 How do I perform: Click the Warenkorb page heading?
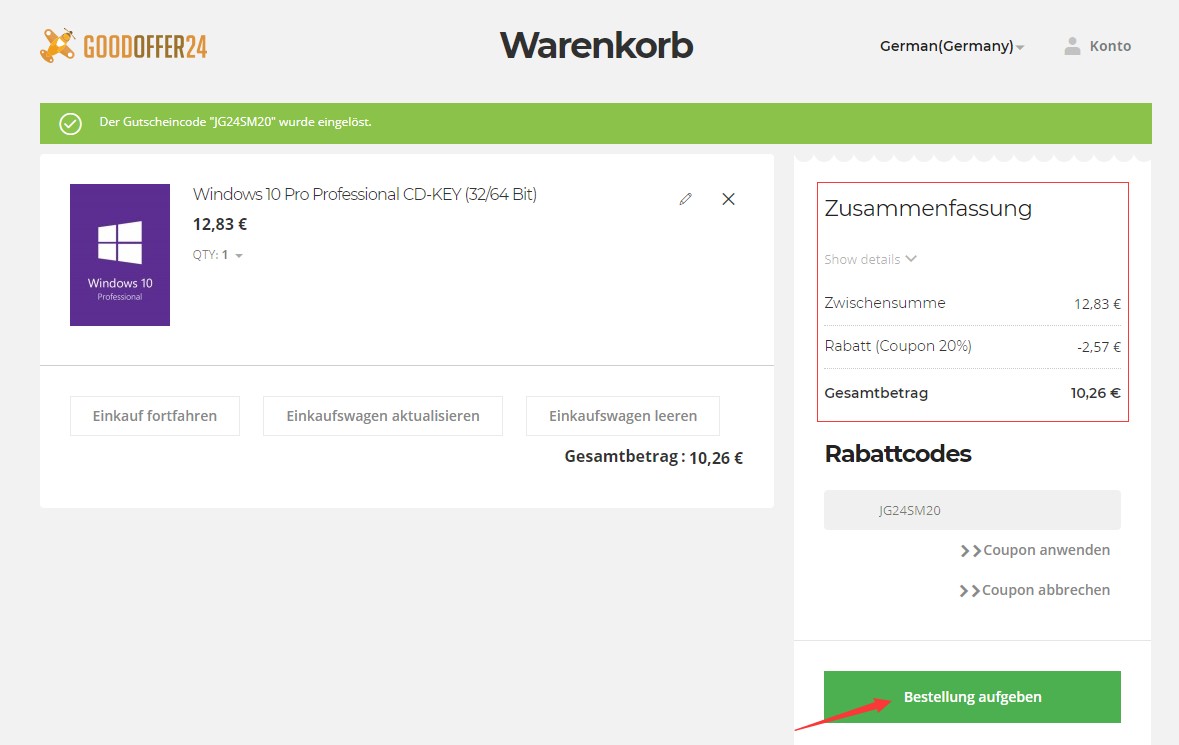click(x=596, y=45)
